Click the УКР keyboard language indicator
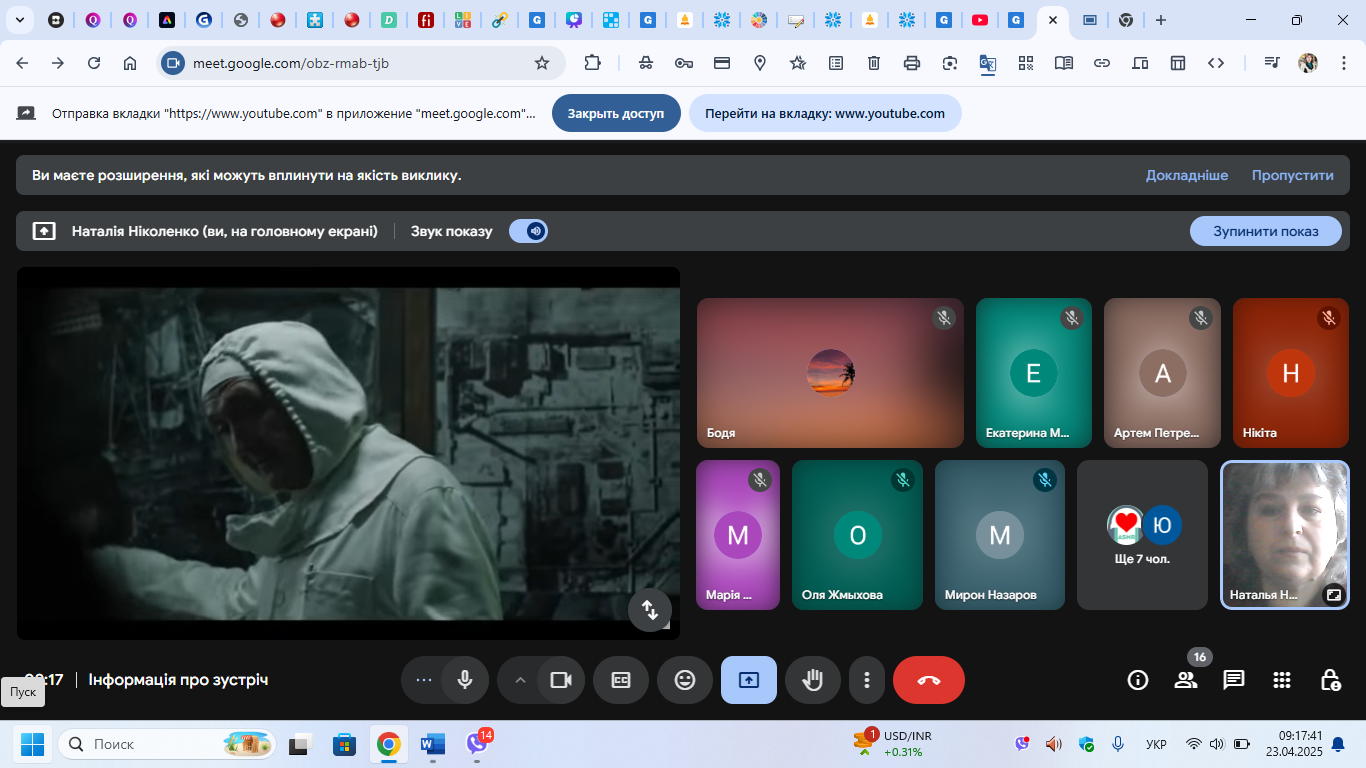Screen dimensions: 1366x768 (1156, 744)
